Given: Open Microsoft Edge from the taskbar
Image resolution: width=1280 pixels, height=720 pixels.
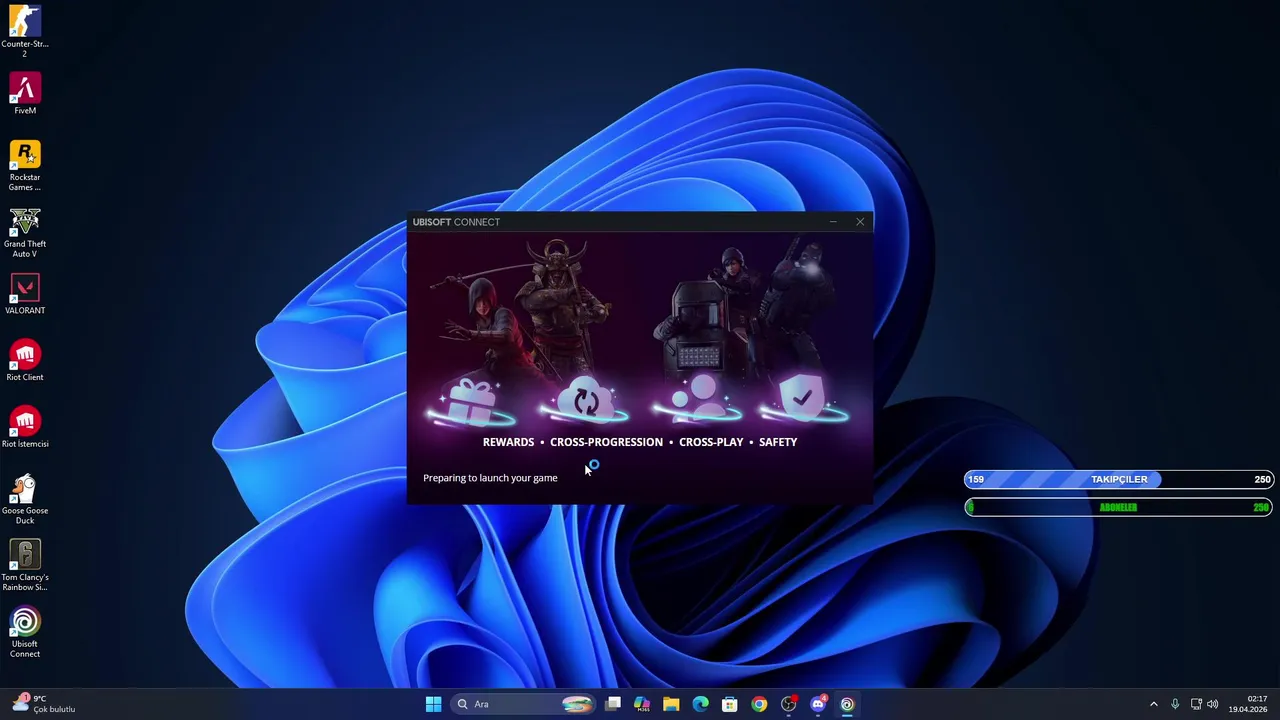Looking at the screenshot, I should click(701, 704).
